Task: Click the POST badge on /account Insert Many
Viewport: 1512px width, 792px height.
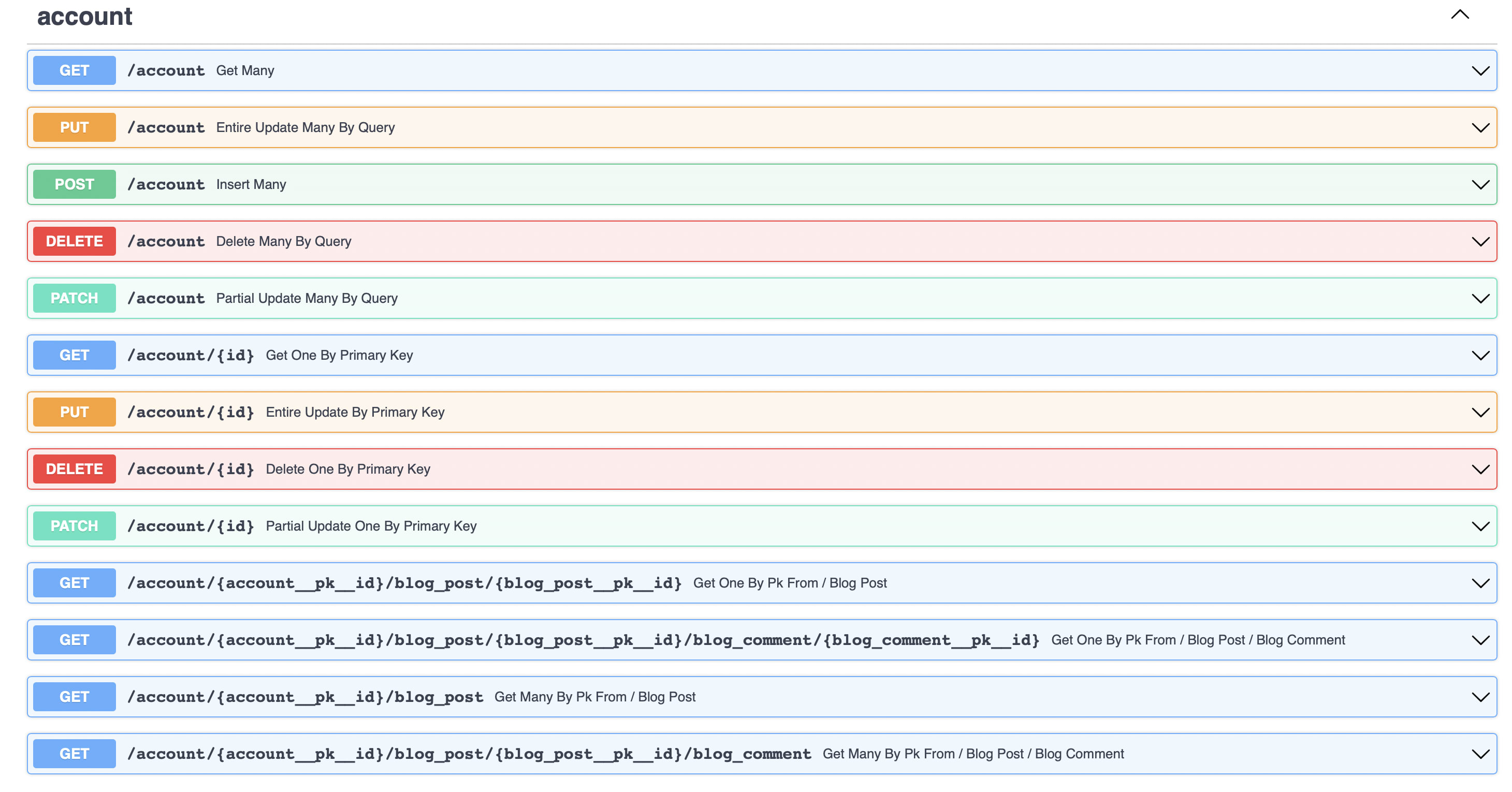Action: [x=74, y=184]
